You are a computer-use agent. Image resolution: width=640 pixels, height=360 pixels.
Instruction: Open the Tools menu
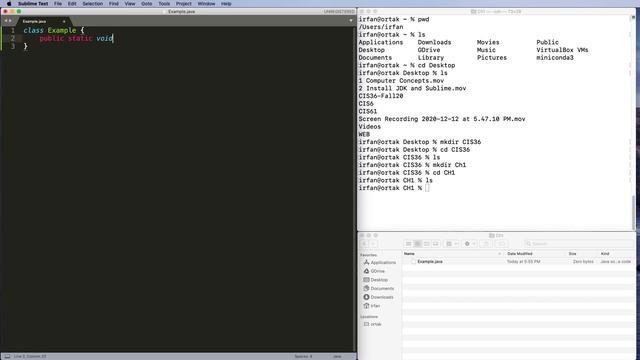[164, 4]
